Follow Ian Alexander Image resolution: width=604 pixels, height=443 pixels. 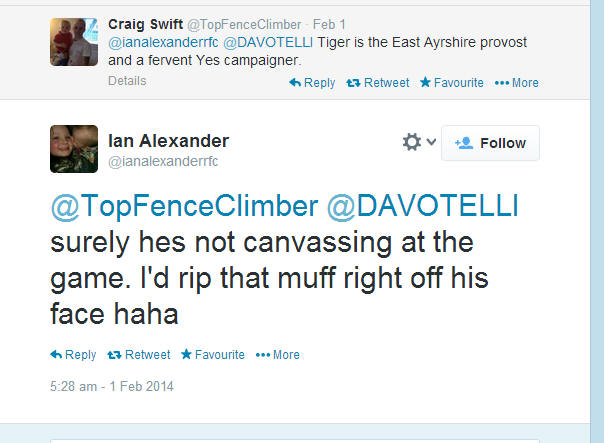(490, 143)
